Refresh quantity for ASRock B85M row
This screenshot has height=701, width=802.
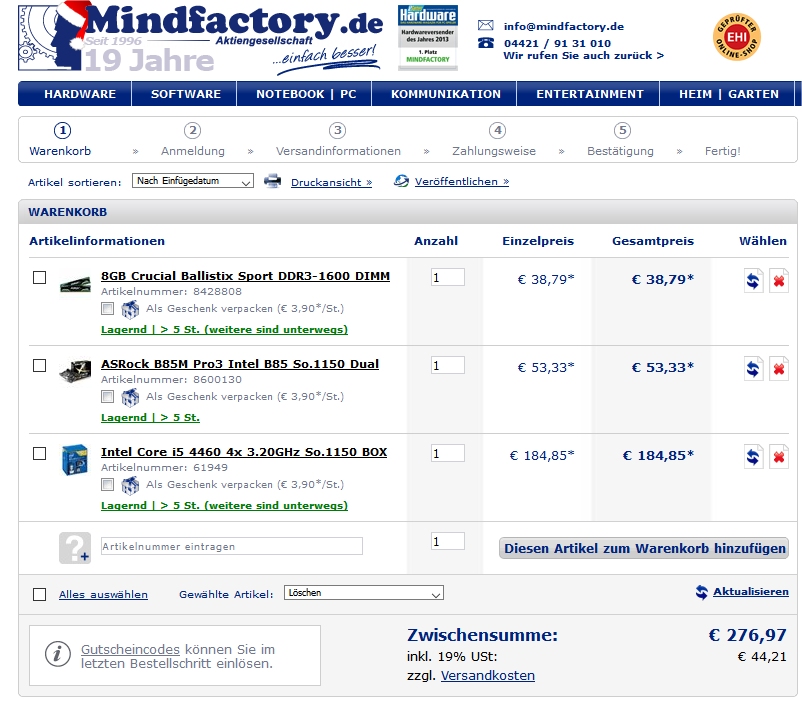tap(753, 369)
